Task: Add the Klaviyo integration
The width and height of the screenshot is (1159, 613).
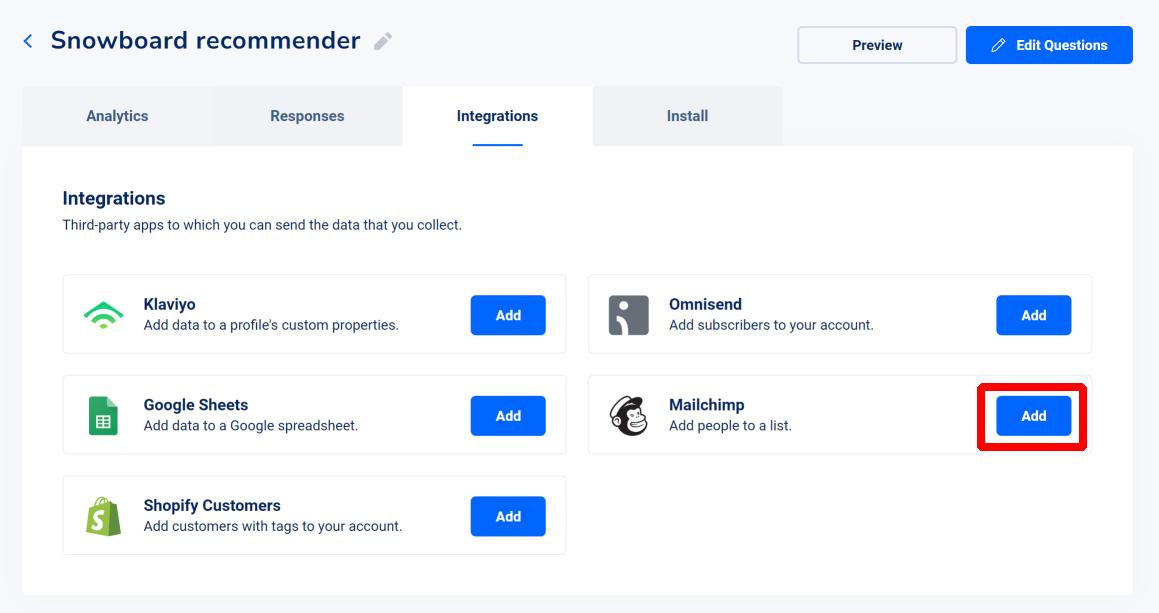Action: pos(508,315)
